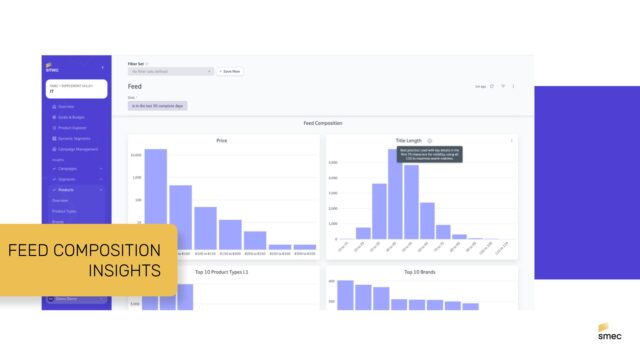This screenshot has height=360, width=640.
Task: Click the Top 10 Product Types L1 title
Action: pyautogui.click(x=222, y=272)
